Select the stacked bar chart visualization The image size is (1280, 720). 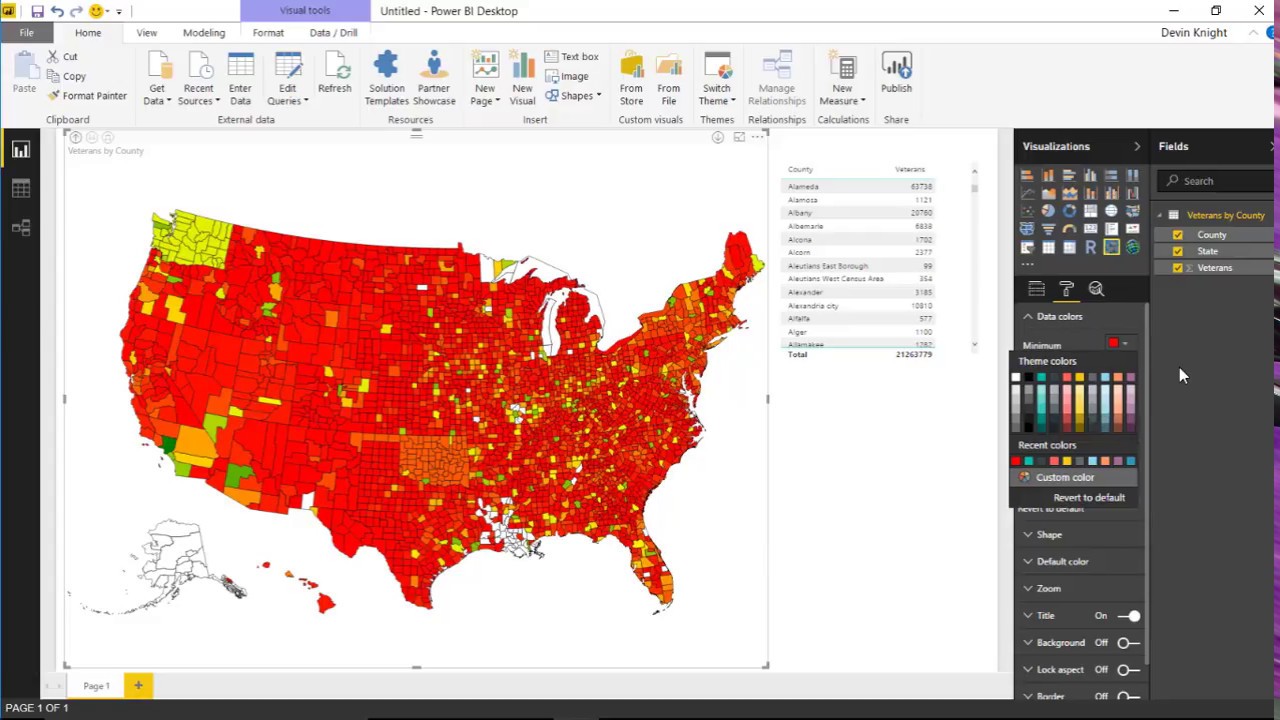(1027, 175)
